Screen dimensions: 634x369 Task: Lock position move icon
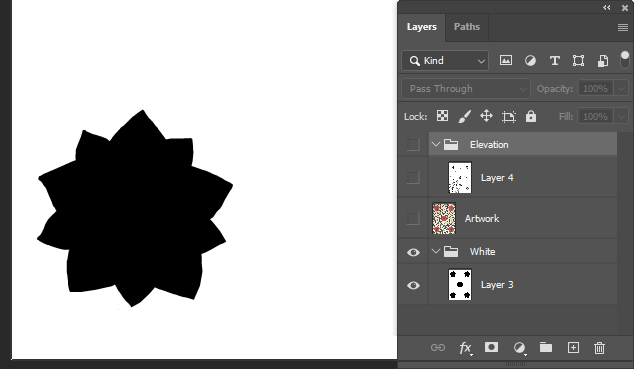486,116
